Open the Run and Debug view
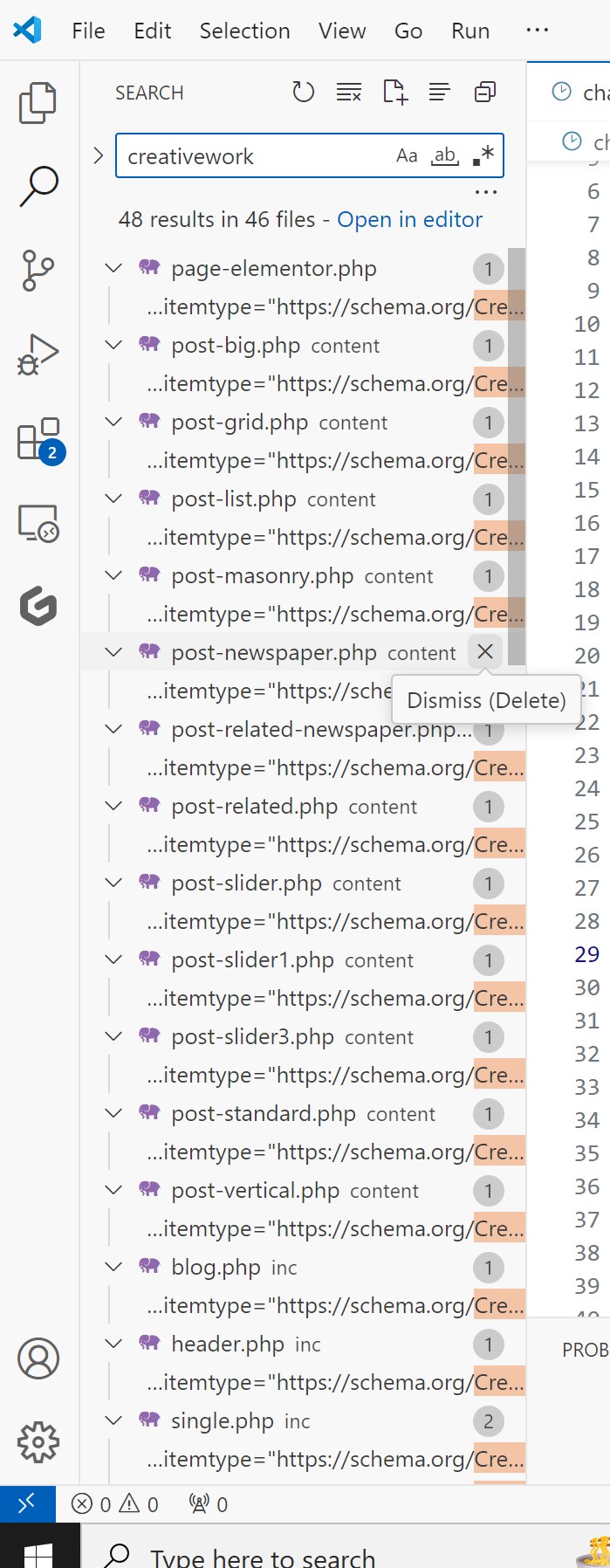The height and width of the screenshot is (1568, 610). tap(38, 354)
